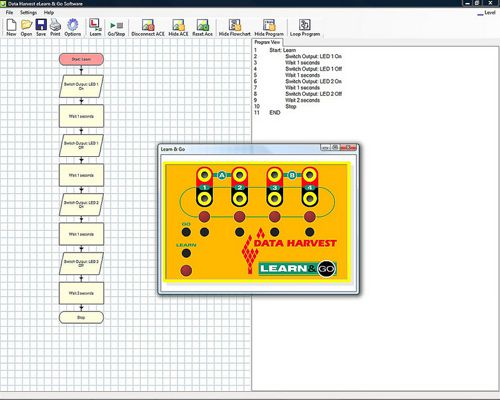Click the Level label at top right
This screenshot has height=400, width=500.
point(490,13)
